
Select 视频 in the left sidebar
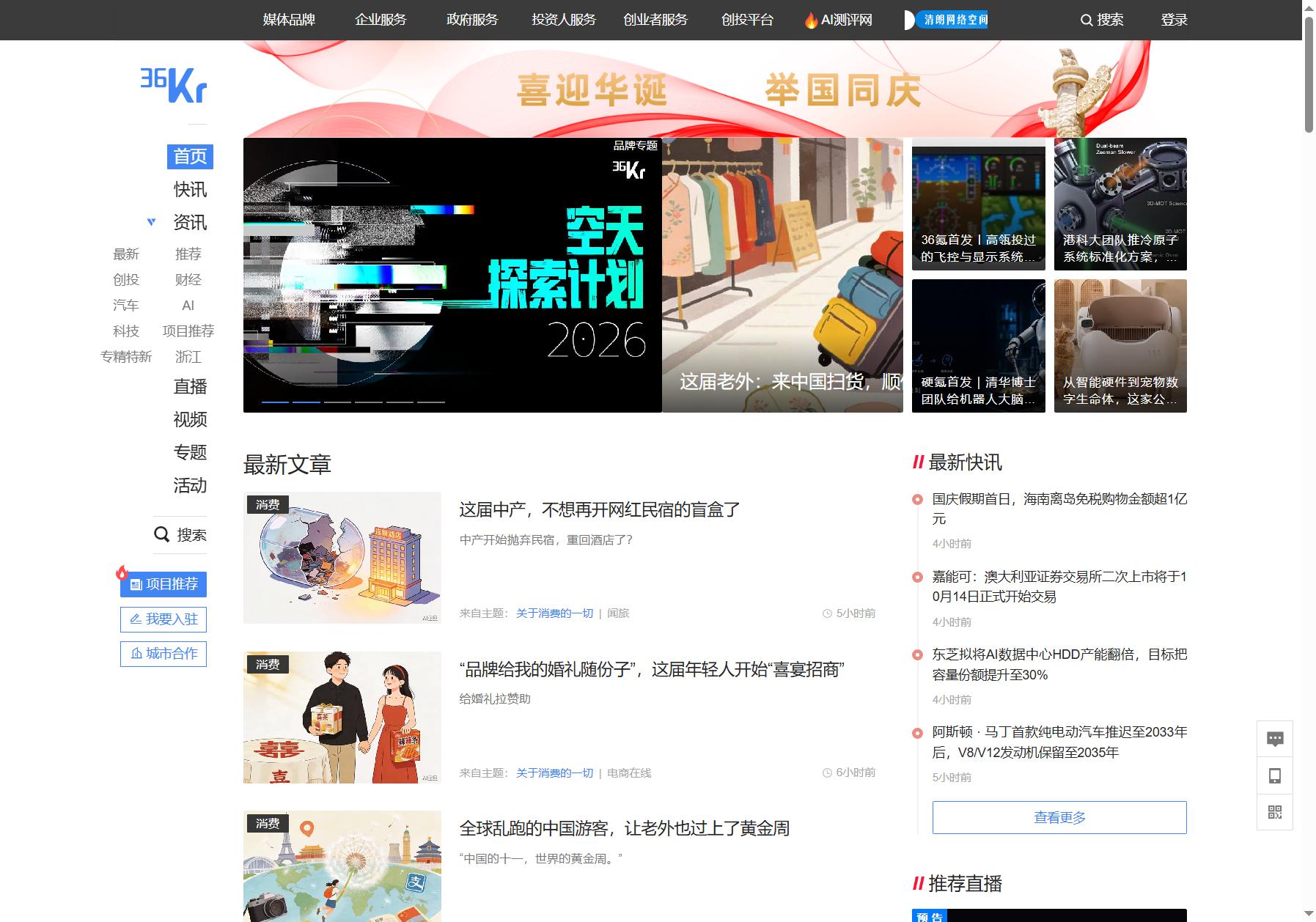[x=190, y=419]
